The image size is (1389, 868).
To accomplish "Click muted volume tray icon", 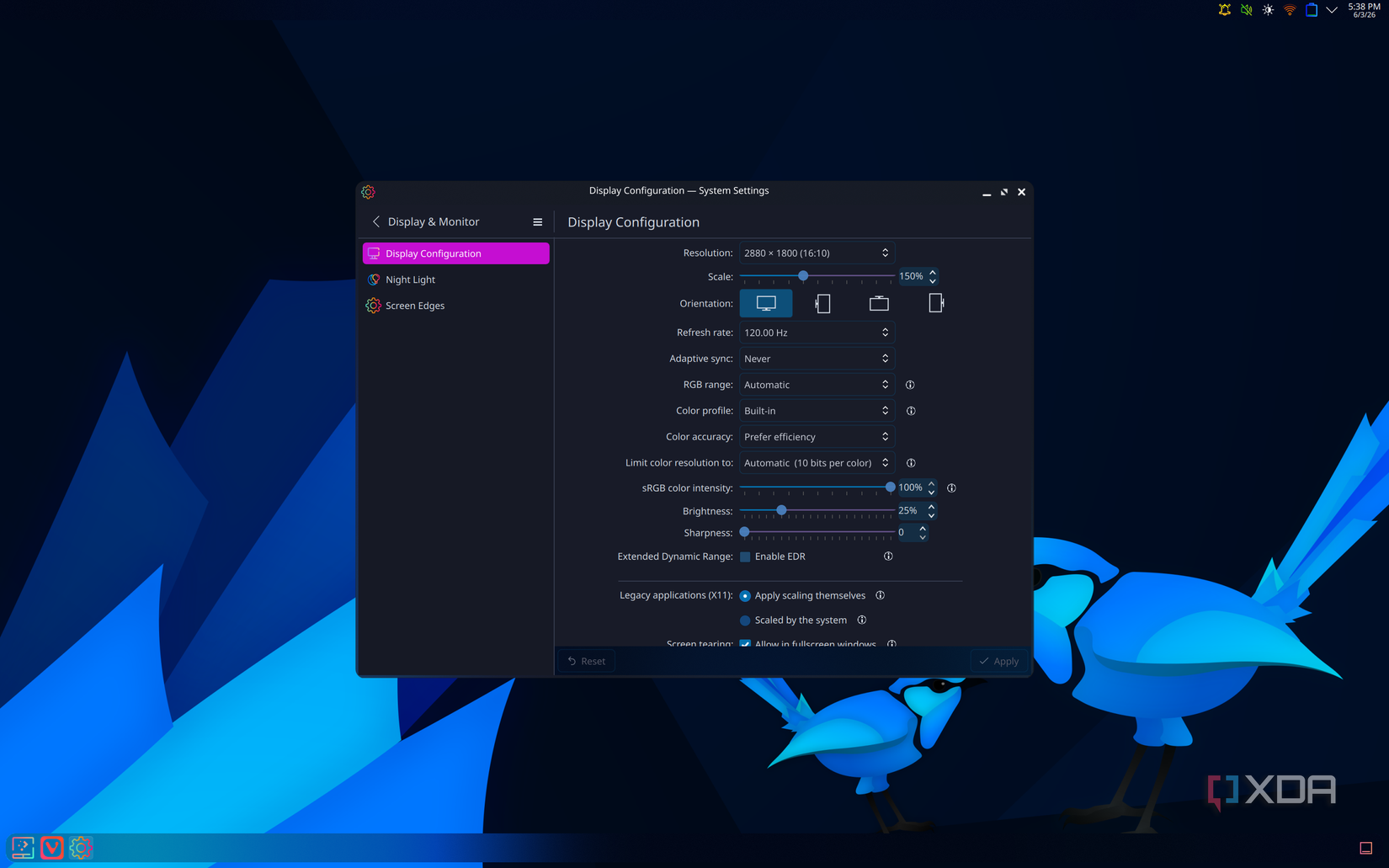I will click(1247, 10).
